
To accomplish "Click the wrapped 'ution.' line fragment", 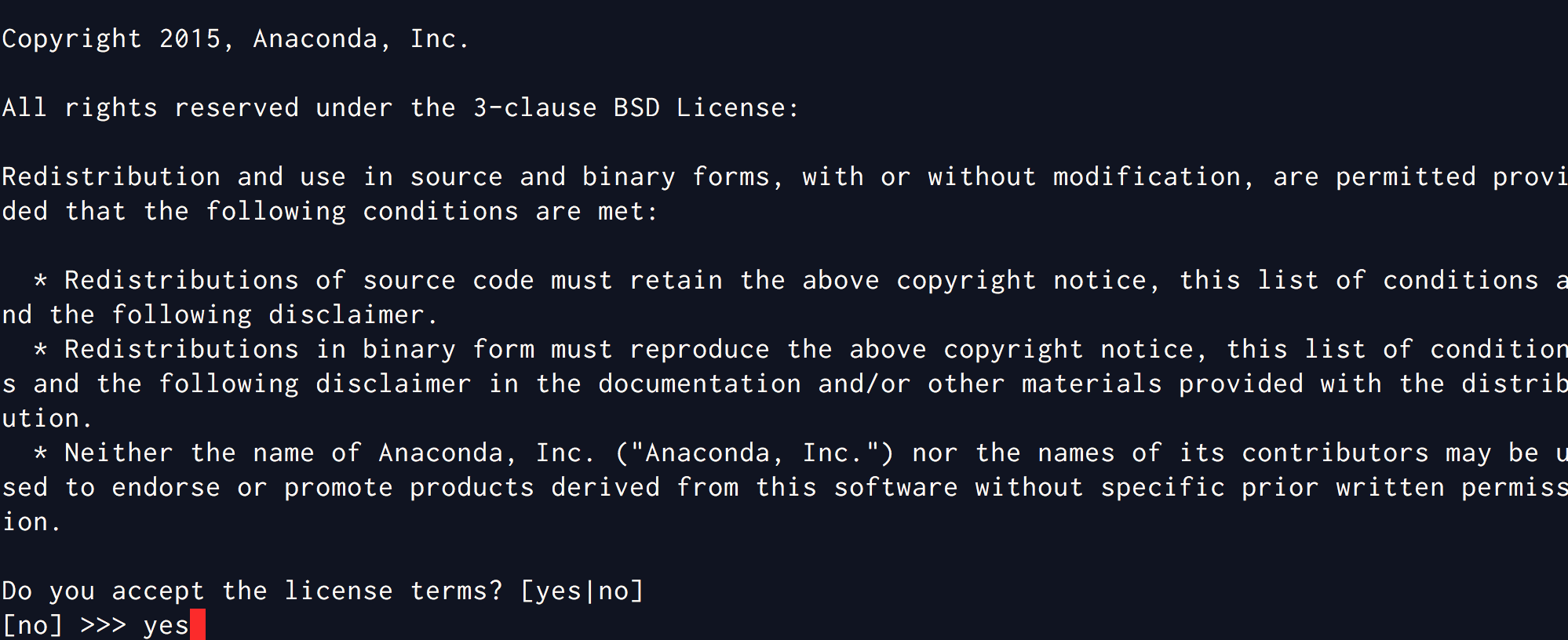I will 47,418.
